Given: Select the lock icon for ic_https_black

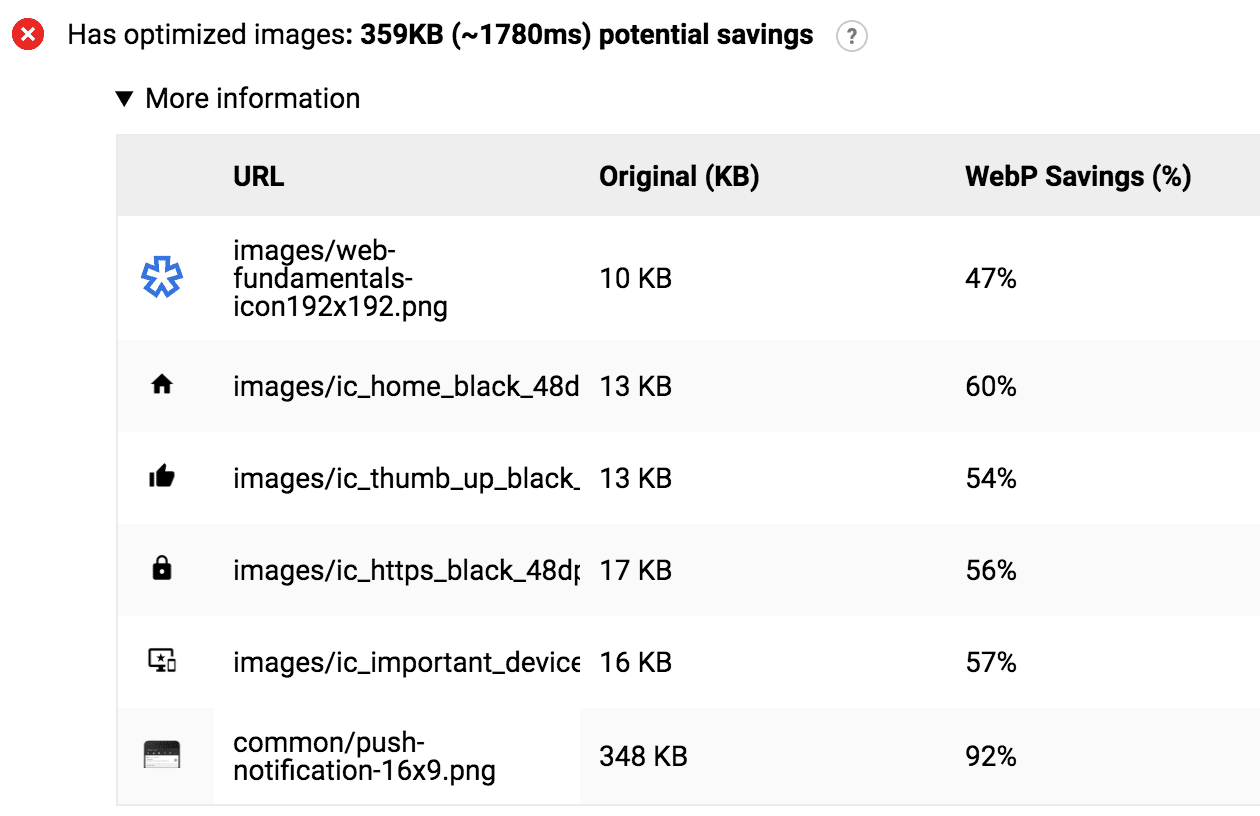Looking at the screenshot, I should 163,570.
